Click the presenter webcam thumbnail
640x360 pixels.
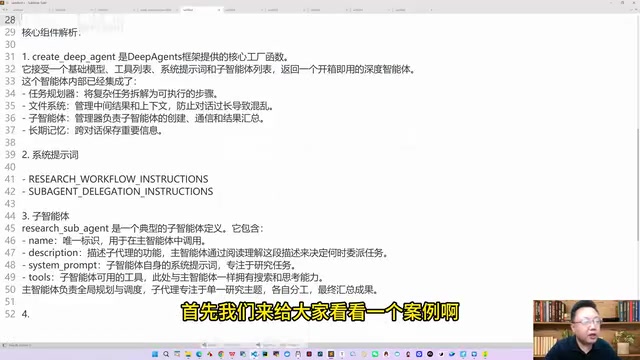click(x=586, y=330)
